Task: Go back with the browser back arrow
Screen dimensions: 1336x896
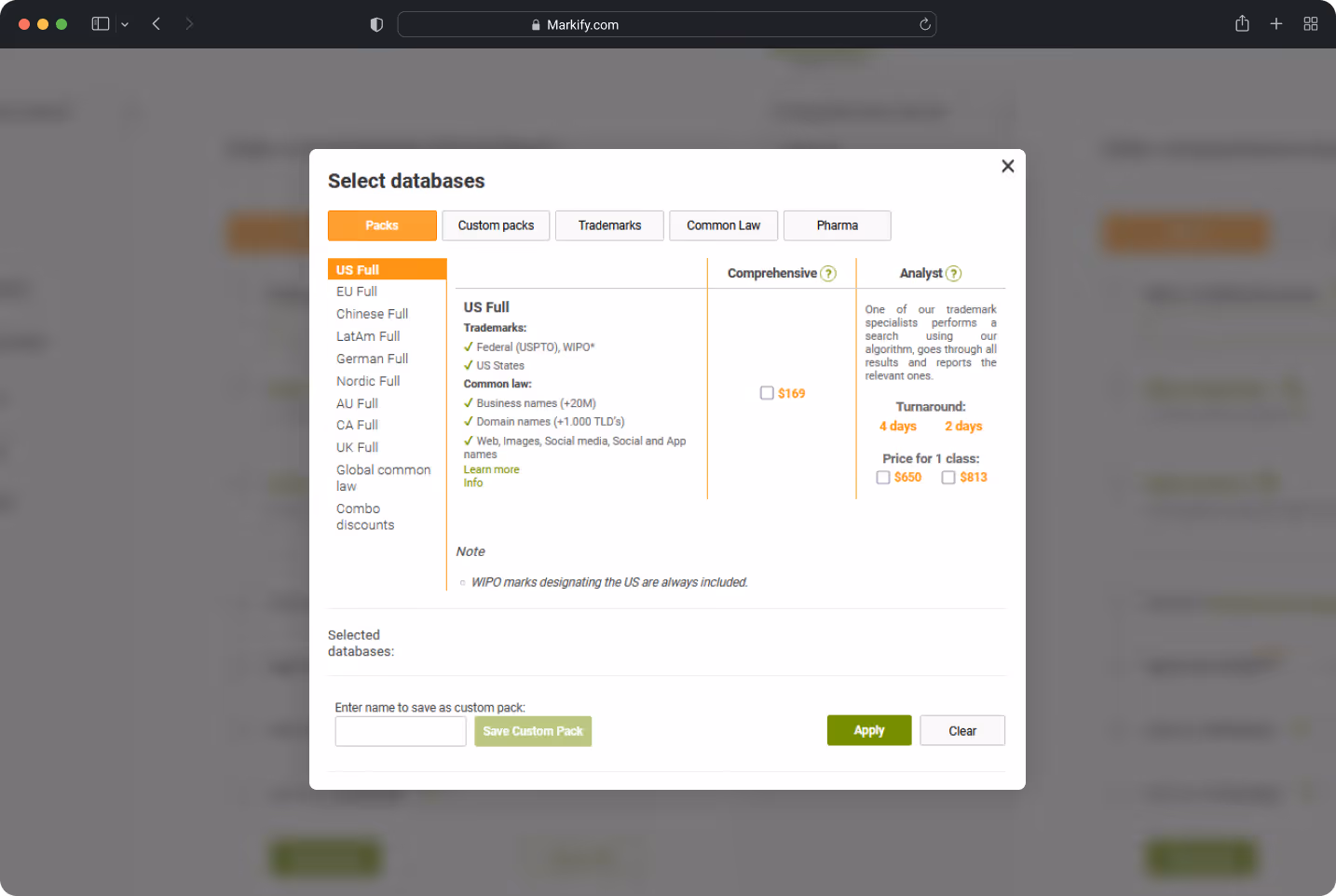Action: pyautogui.click(x=157, y=24)
